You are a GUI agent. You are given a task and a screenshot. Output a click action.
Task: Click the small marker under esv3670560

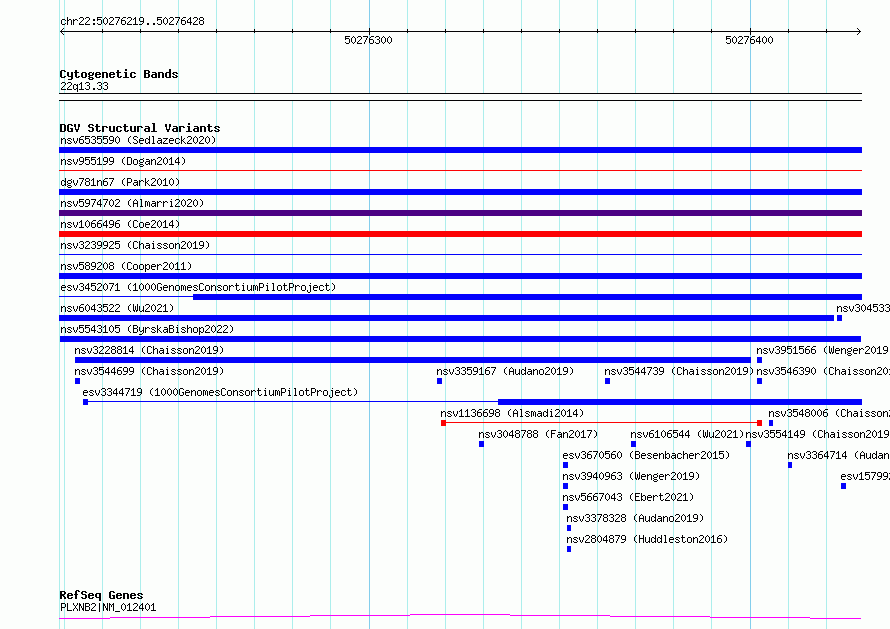coord(565,465)
